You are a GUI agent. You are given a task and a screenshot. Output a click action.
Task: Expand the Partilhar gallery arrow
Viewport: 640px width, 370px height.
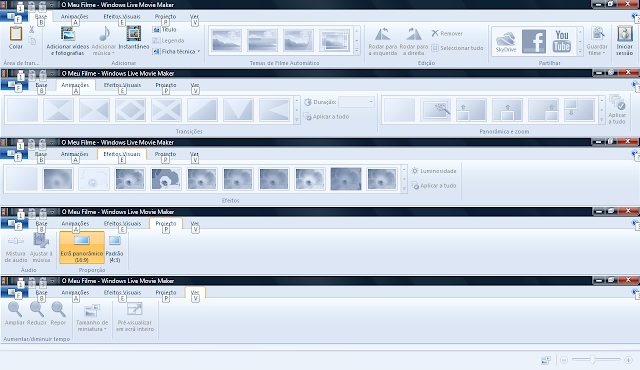580,51
